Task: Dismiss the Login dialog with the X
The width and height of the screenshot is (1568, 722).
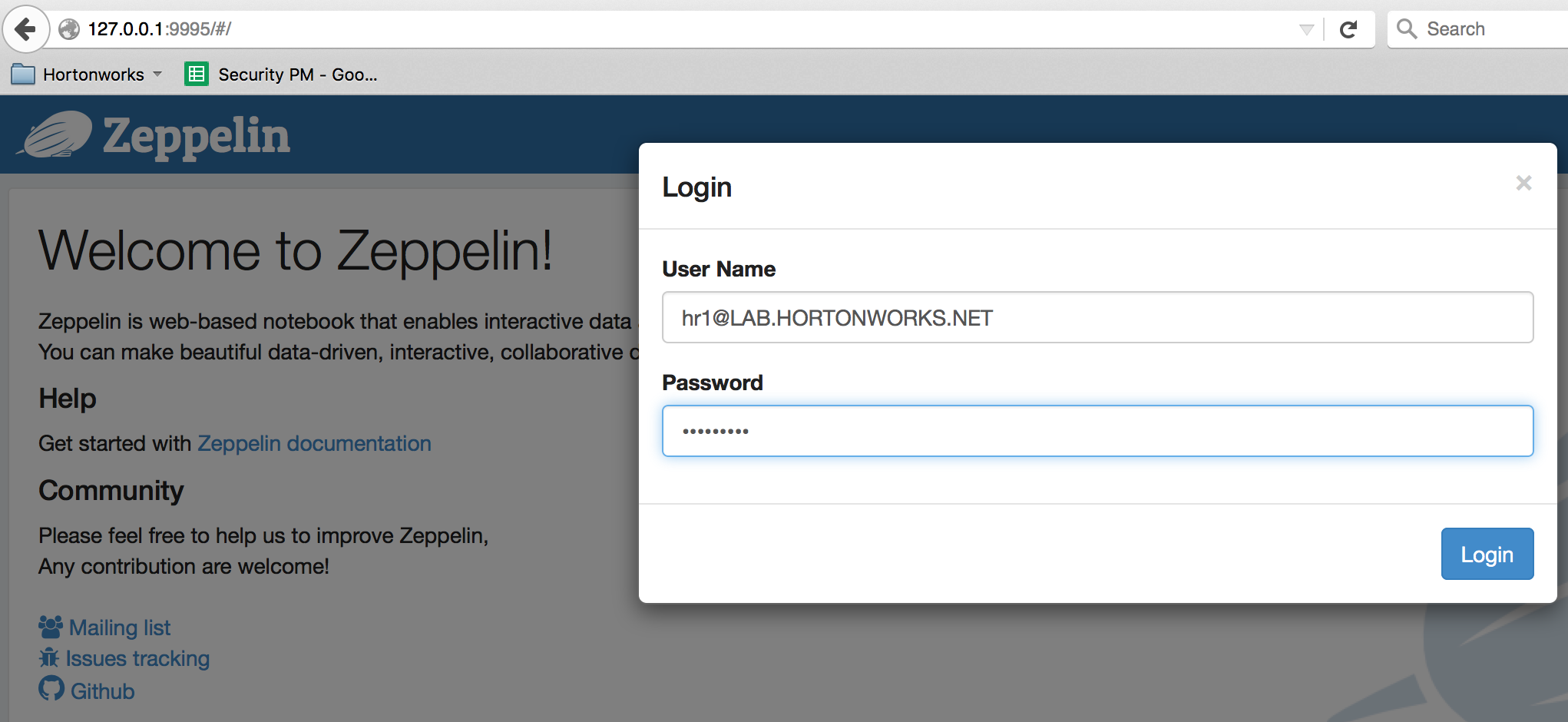Action: point(1523,183)
